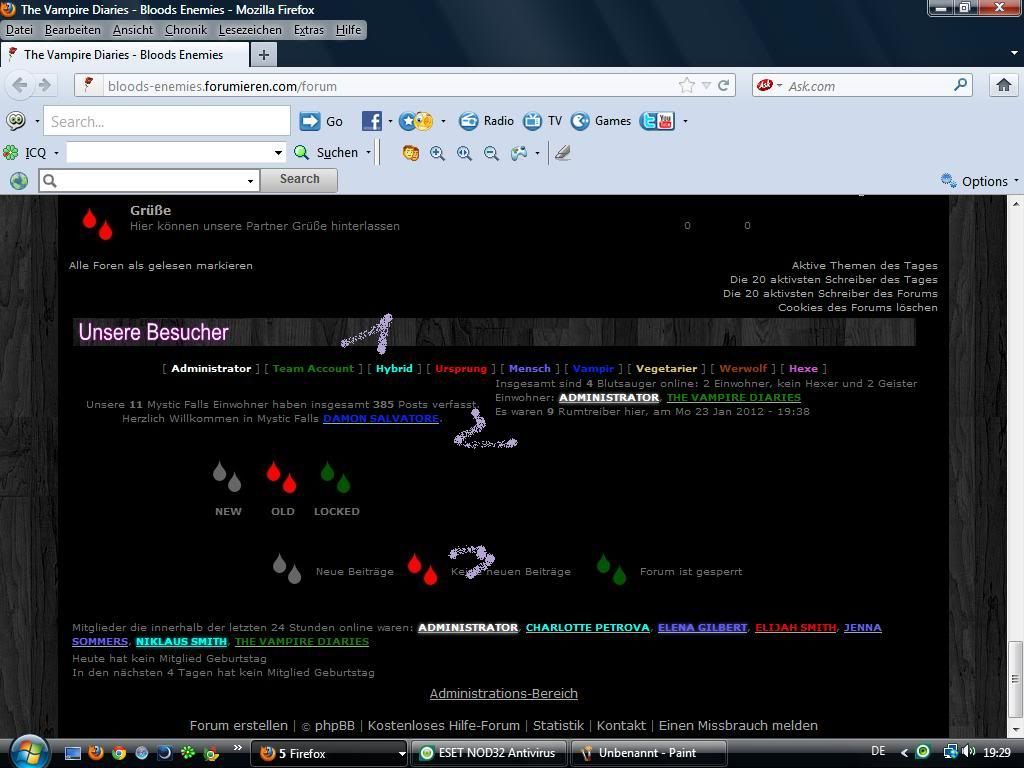
Task: Open the Windows Start orb
Action: (x=29, y=752)
